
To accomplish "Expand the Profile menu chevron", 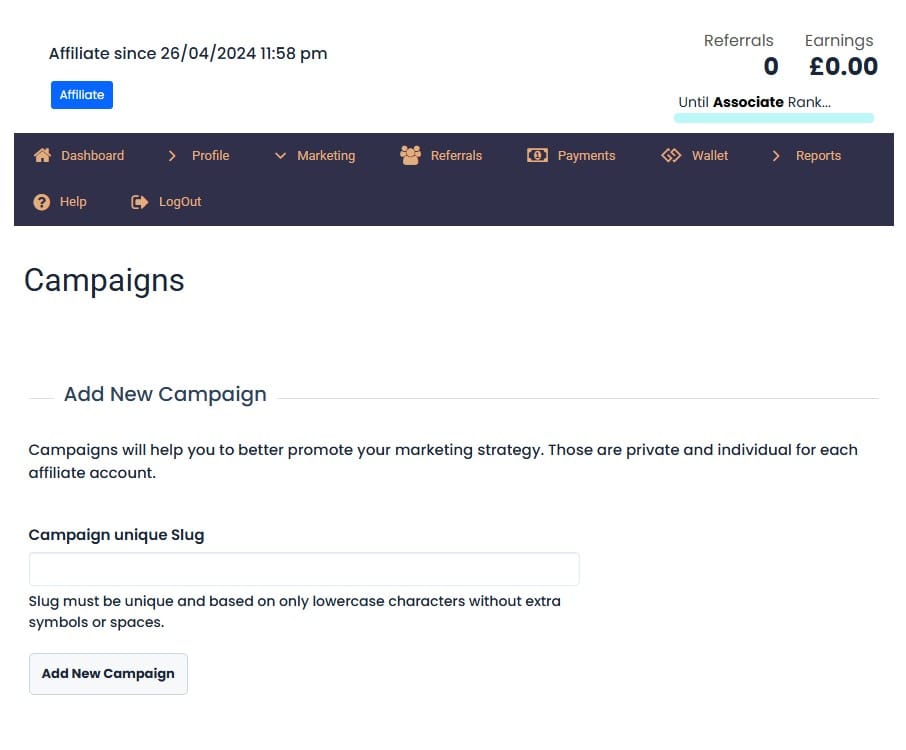I will [172, 155].
